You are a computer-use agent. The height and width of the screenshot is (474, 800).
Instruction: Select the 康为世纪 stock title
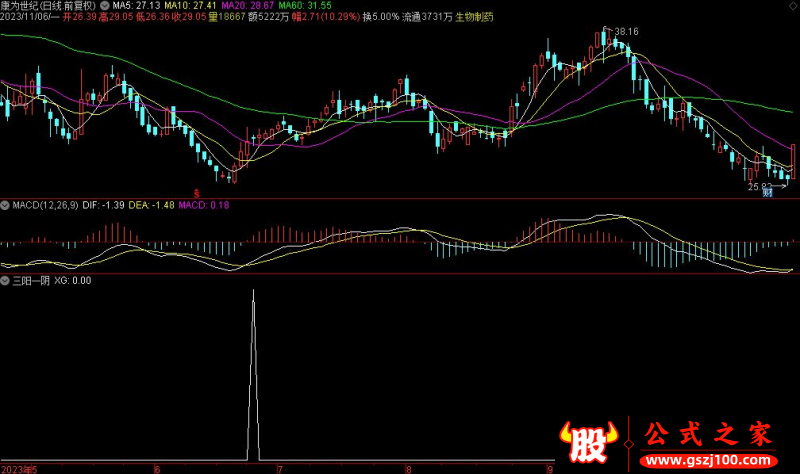22,6
